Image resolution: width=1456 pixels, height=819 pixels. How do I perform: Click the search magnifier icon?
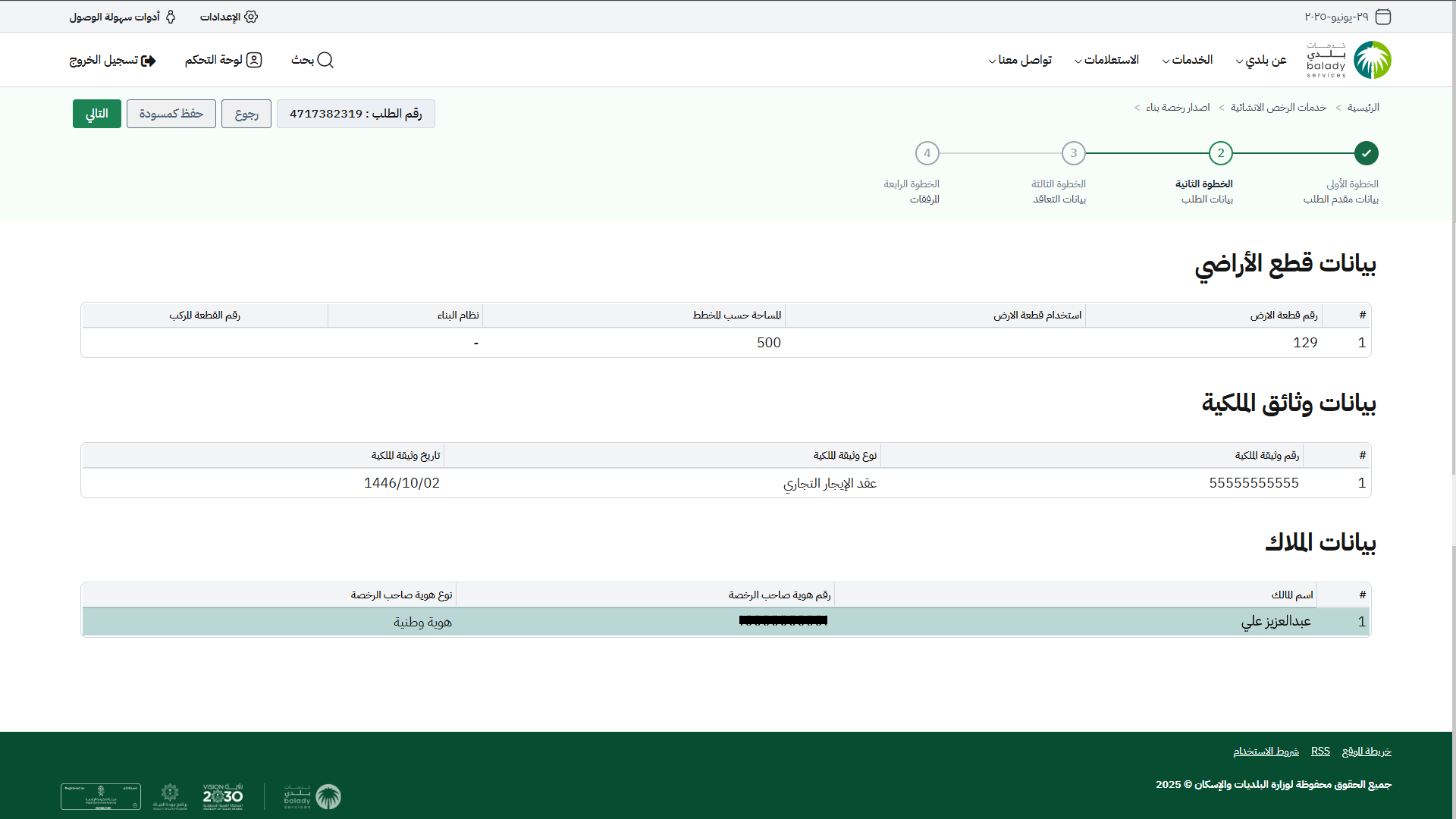(x=325, y=60)
